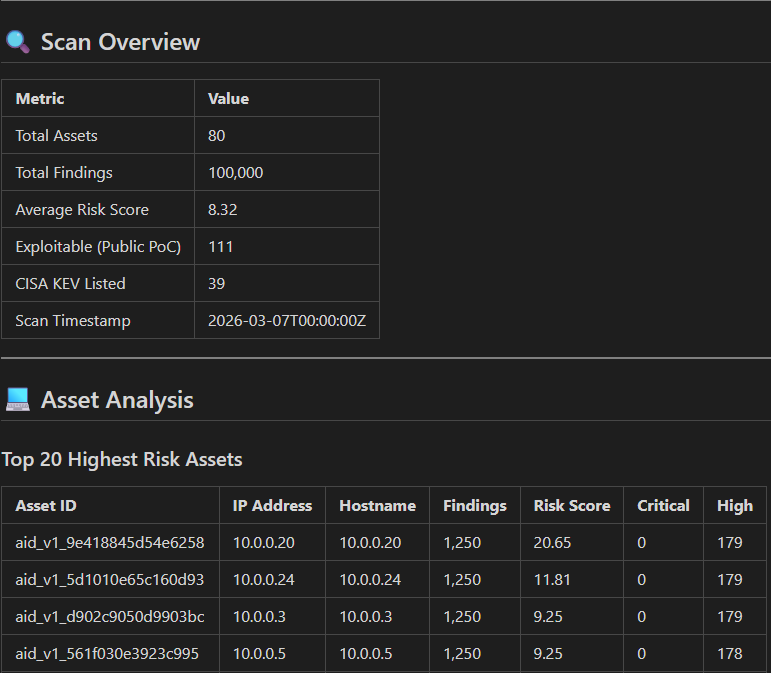
Task: Select the Asset Analysis heading text
Action: [117, 400]
